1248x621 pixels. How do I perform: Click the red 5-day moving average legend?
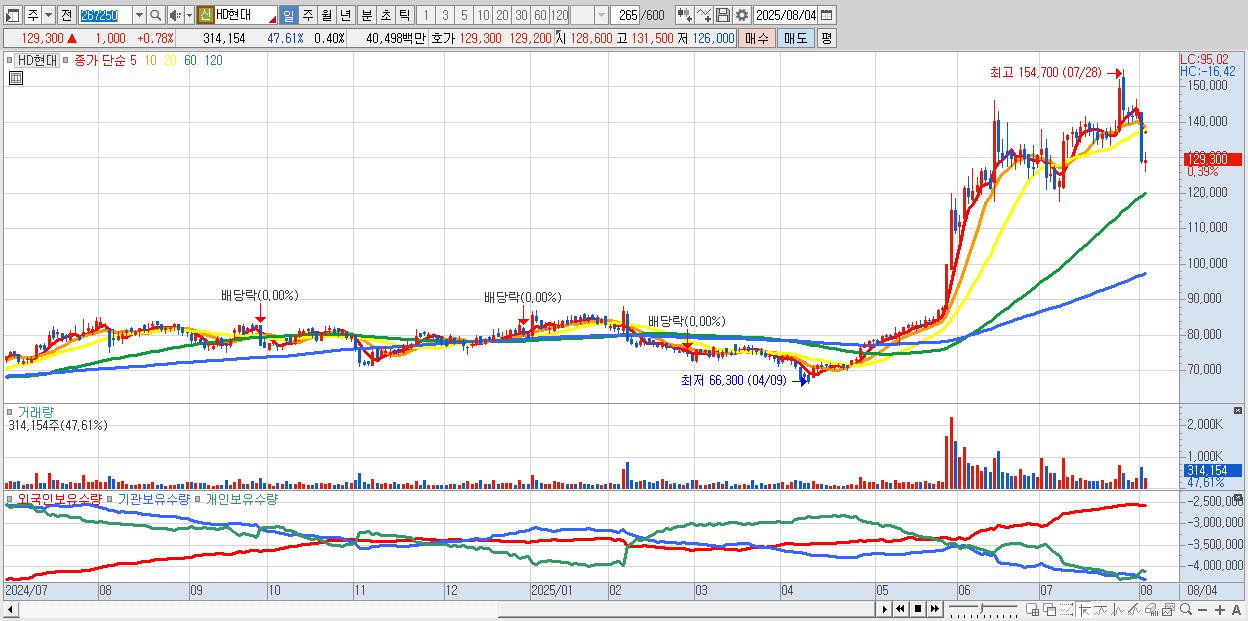(x=133, y=60)
